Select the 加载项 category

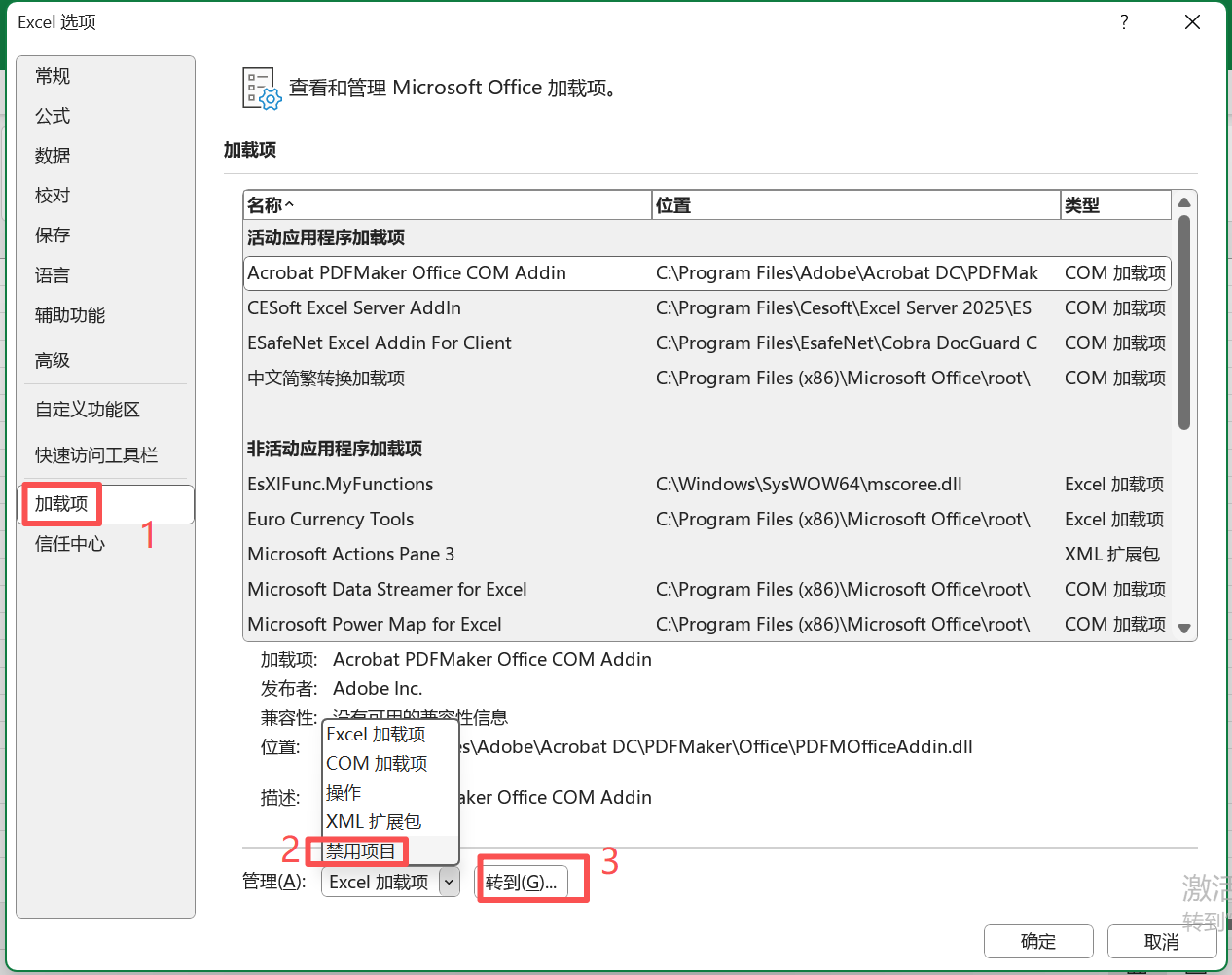[x=106, y=504]
